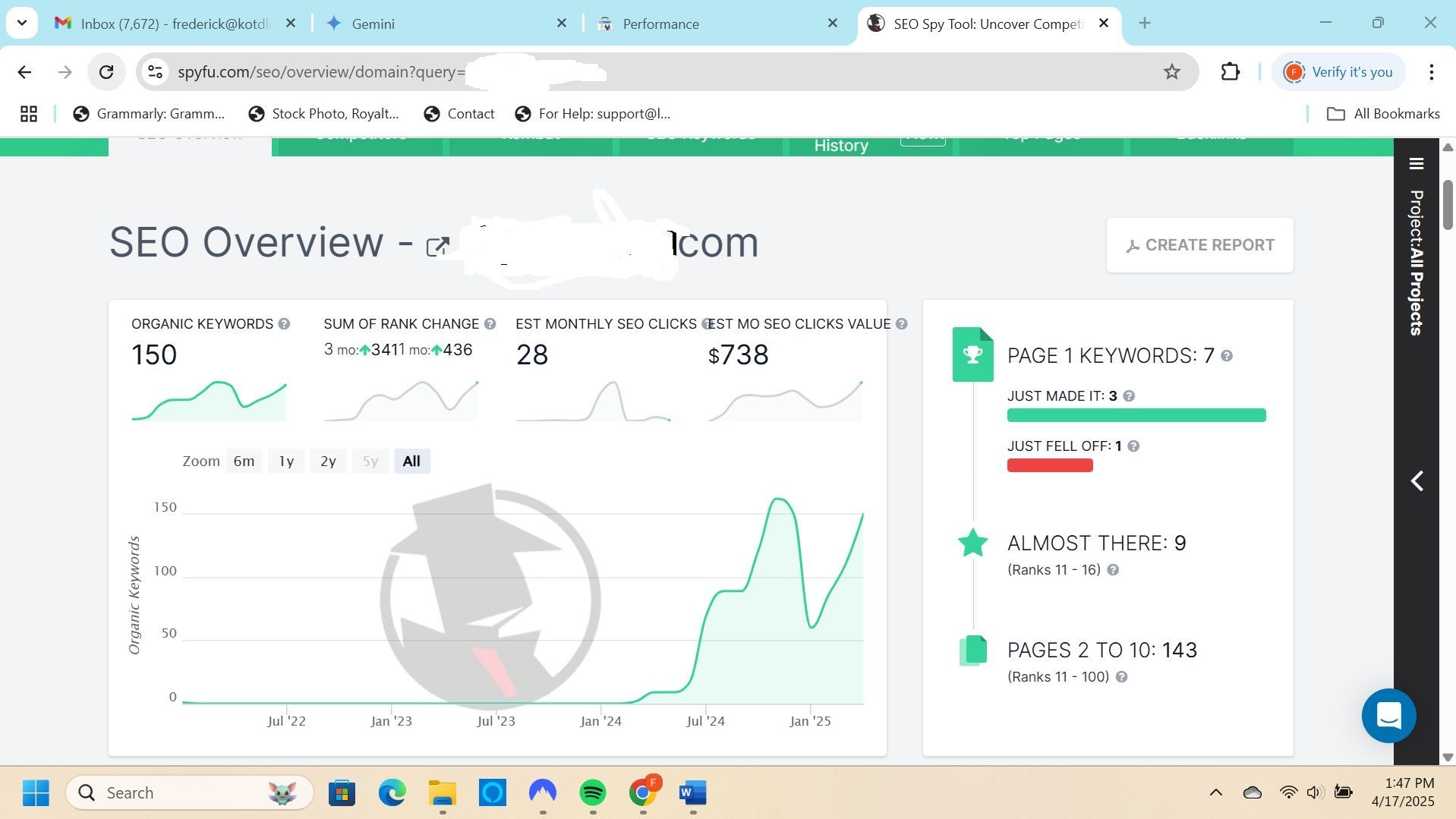Image resolution: width=1456 pixels, height=819 pixels.
Task: Open the external link icon beside SEO Overview
Action: tap(438, 247)
